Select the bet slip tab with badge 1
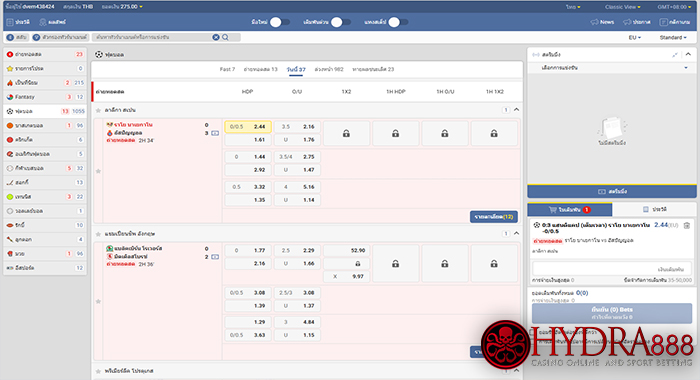 pos(570,209)
